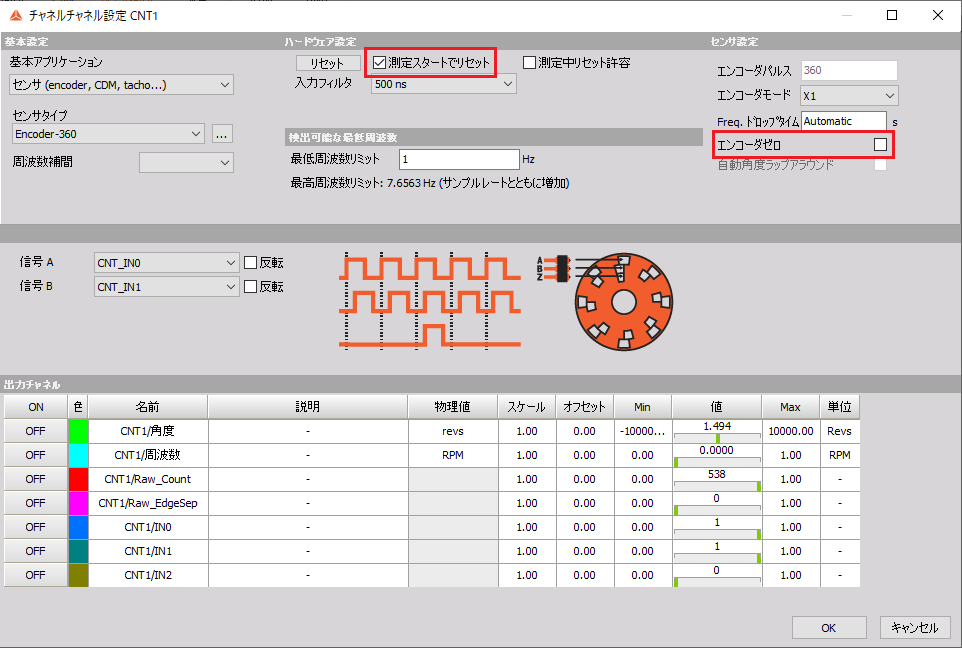Image resolution: width=962 pixels, height=648 pixels.
Task: Click the revs physical value cell
Action: 453,431
